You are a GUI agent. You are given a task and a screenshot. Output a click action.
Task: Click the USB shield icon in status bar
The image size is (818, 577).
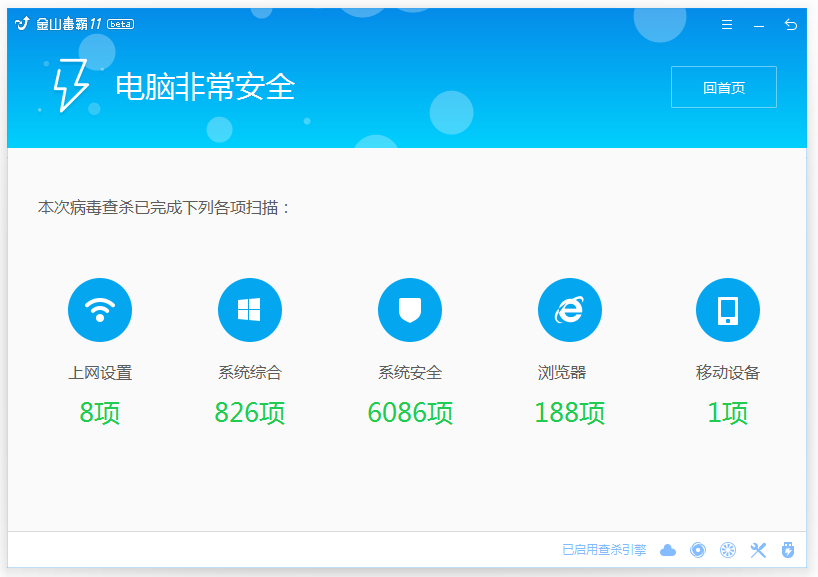pyautogui.click(x=788, y=550)
